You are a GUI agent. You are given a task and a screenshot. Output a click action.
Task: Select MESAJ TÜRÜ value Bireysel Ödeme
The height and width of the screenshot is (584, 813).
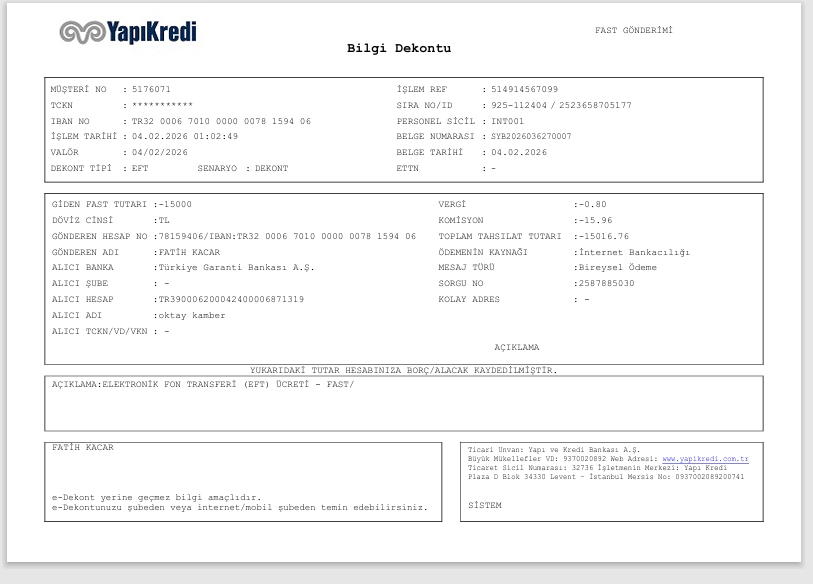[618, 268]
